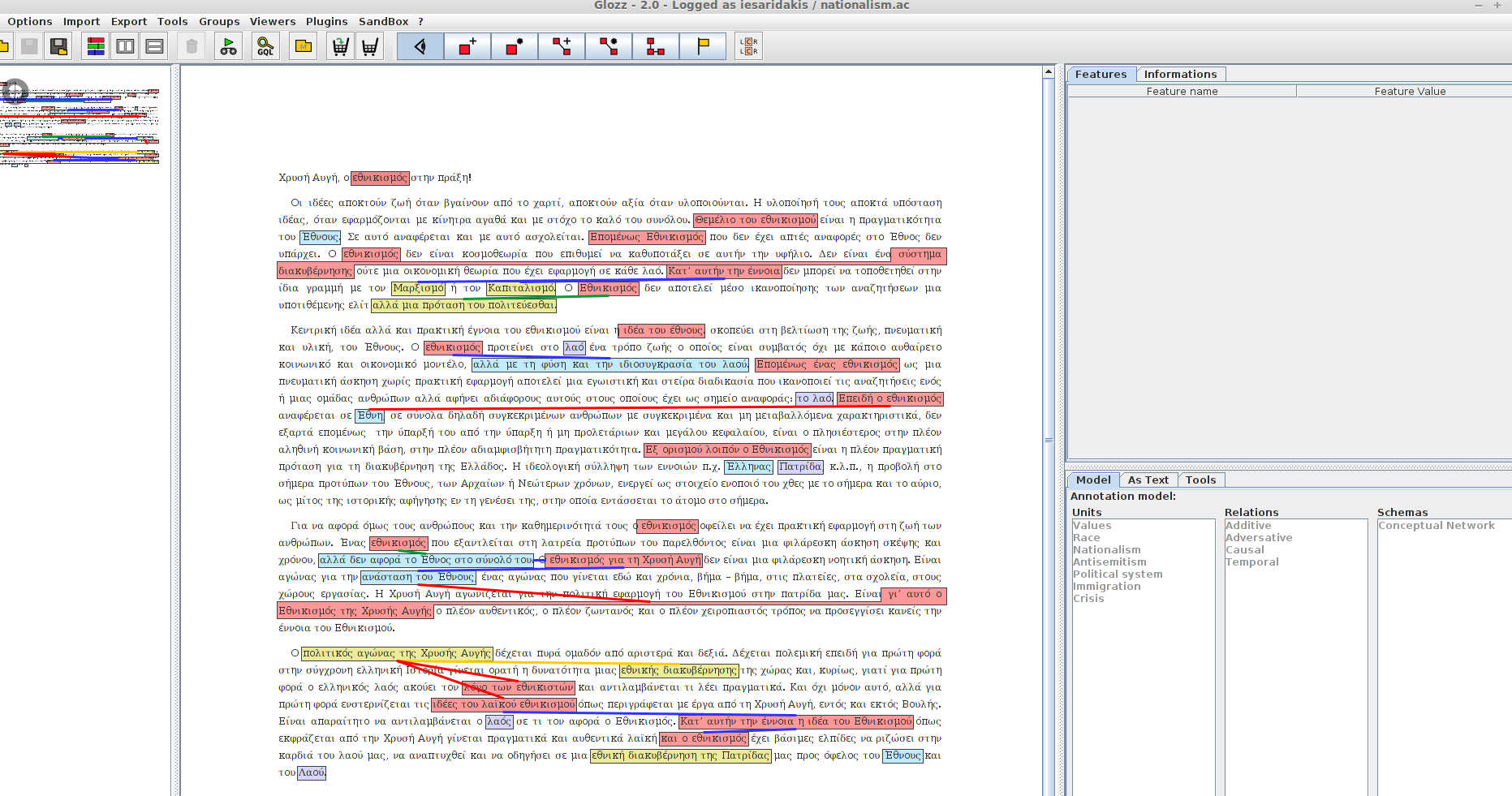
Task: Switch to the Features tab
Action: coord(1101,74)
